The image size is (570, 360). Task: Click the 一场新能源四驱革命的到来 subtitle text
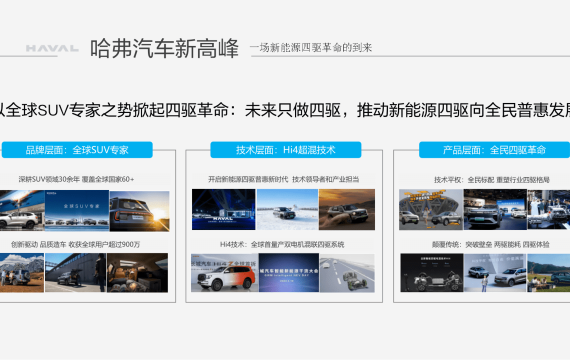point(311,48)
